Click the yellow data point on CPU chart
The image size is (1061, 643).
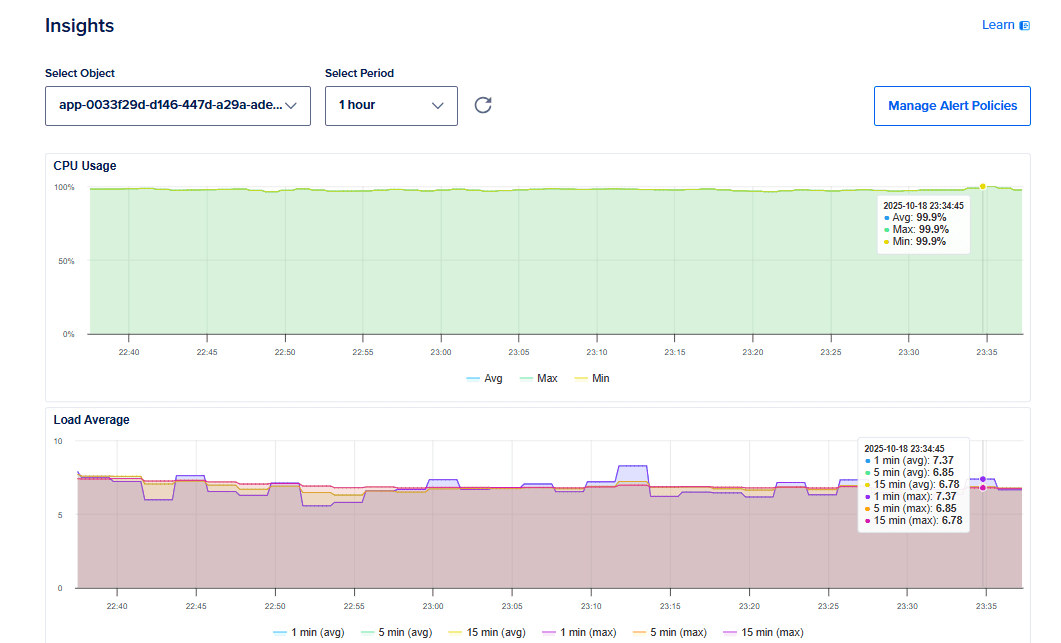(x=983, y=186)
